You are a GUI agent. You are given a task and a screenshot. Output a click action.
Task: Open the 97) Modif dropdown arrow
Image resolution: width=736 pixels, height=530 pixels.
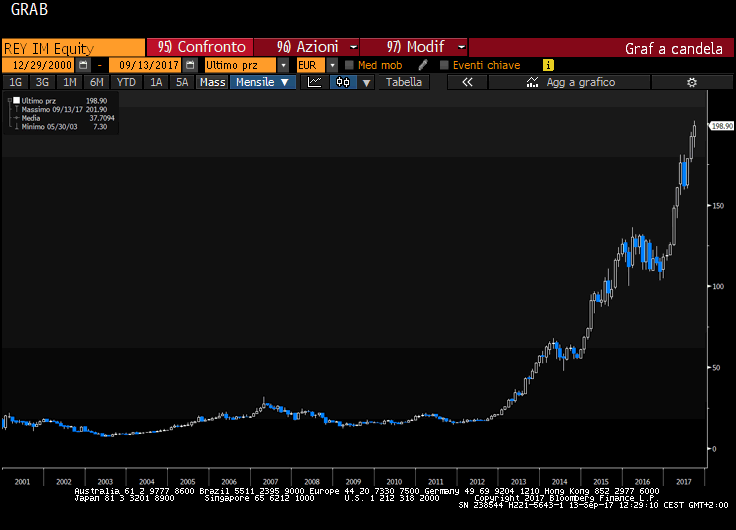point(461,47)
